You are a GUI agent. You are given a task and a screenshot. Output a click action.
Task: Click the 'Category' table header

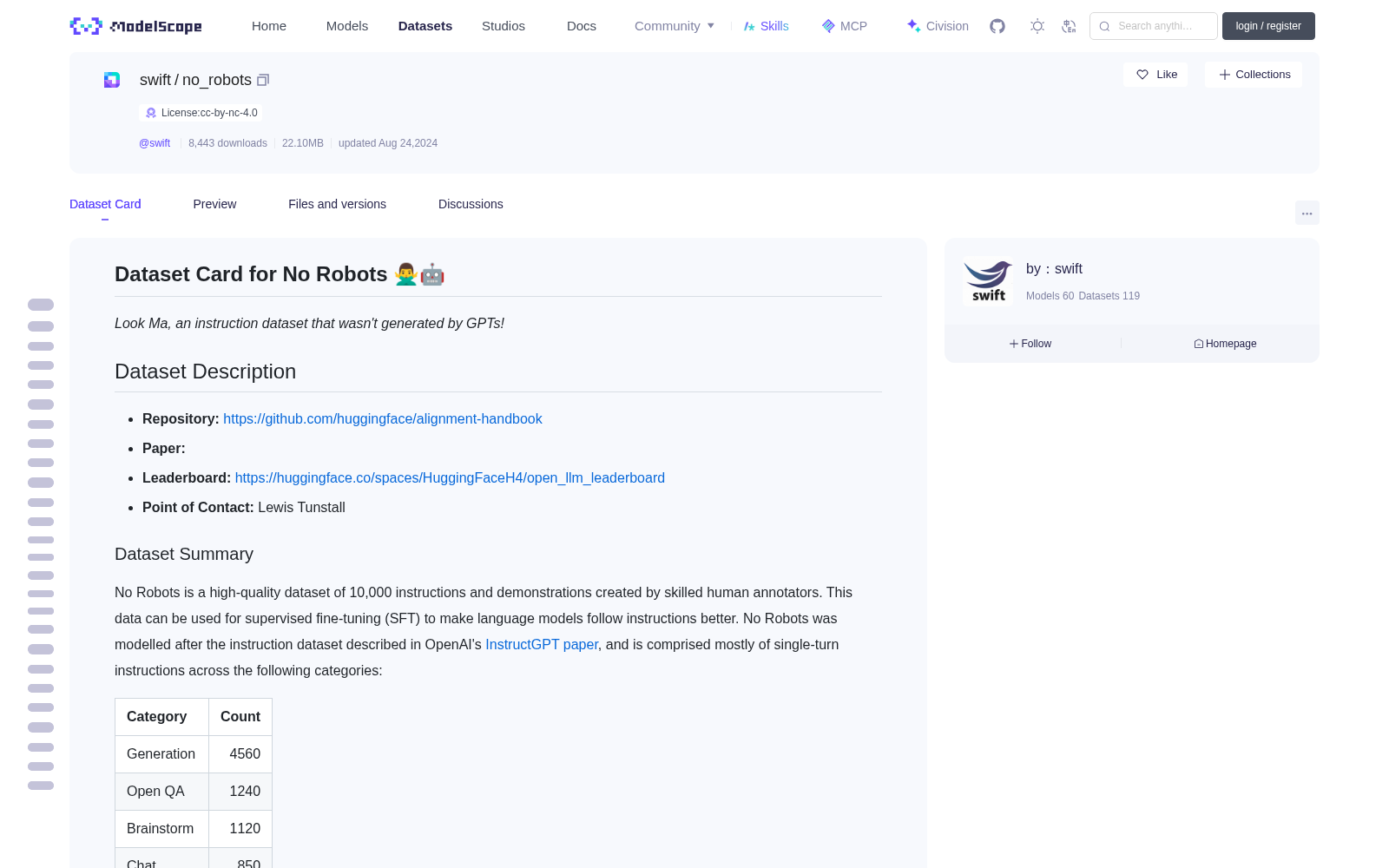(x=161, y=717)
